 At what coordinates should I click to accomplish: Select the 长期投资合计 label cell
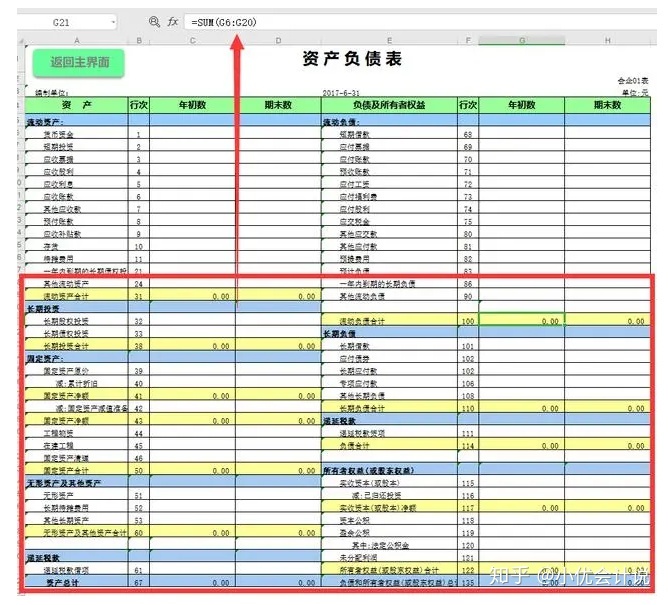tap(77, 346)
